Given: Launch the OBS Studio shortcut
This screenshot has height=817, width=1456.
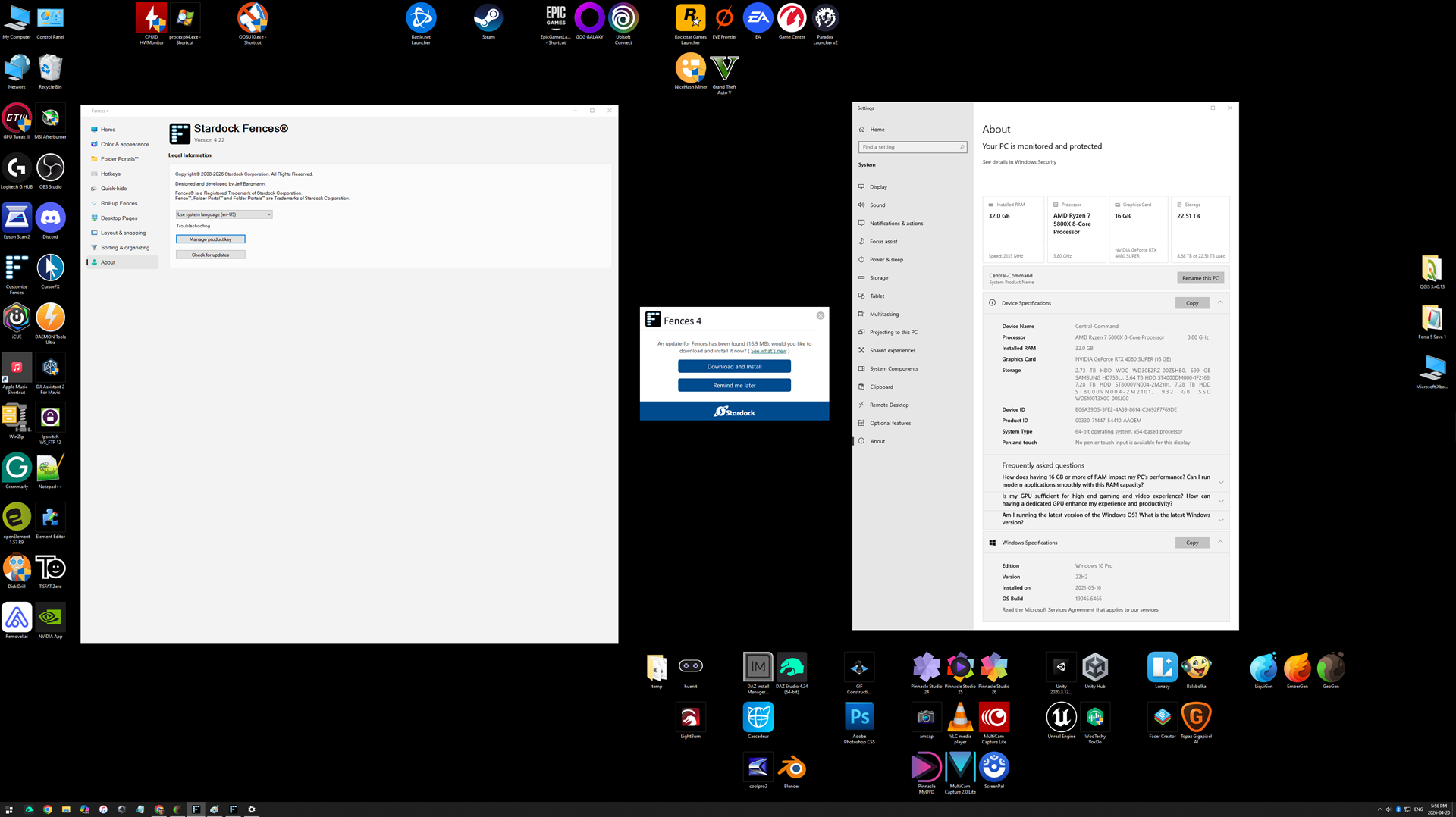Looking at the screenshot, I should 50,169.
